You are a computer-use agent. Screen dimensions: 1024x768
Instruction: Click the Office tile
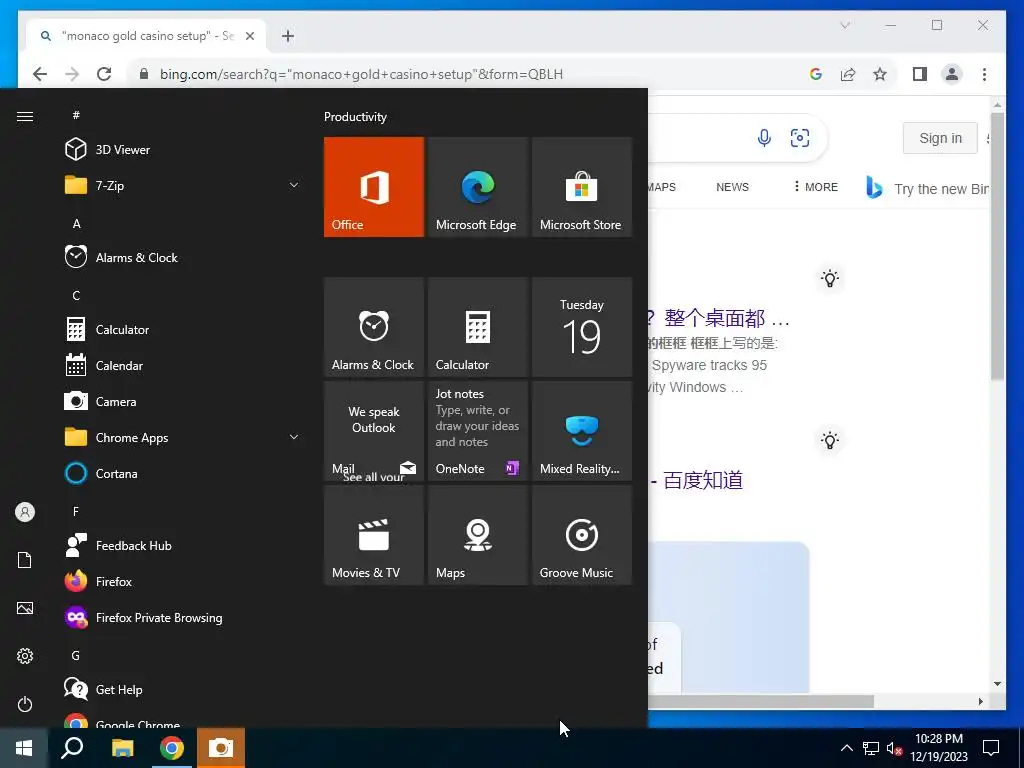pos(374,187)
